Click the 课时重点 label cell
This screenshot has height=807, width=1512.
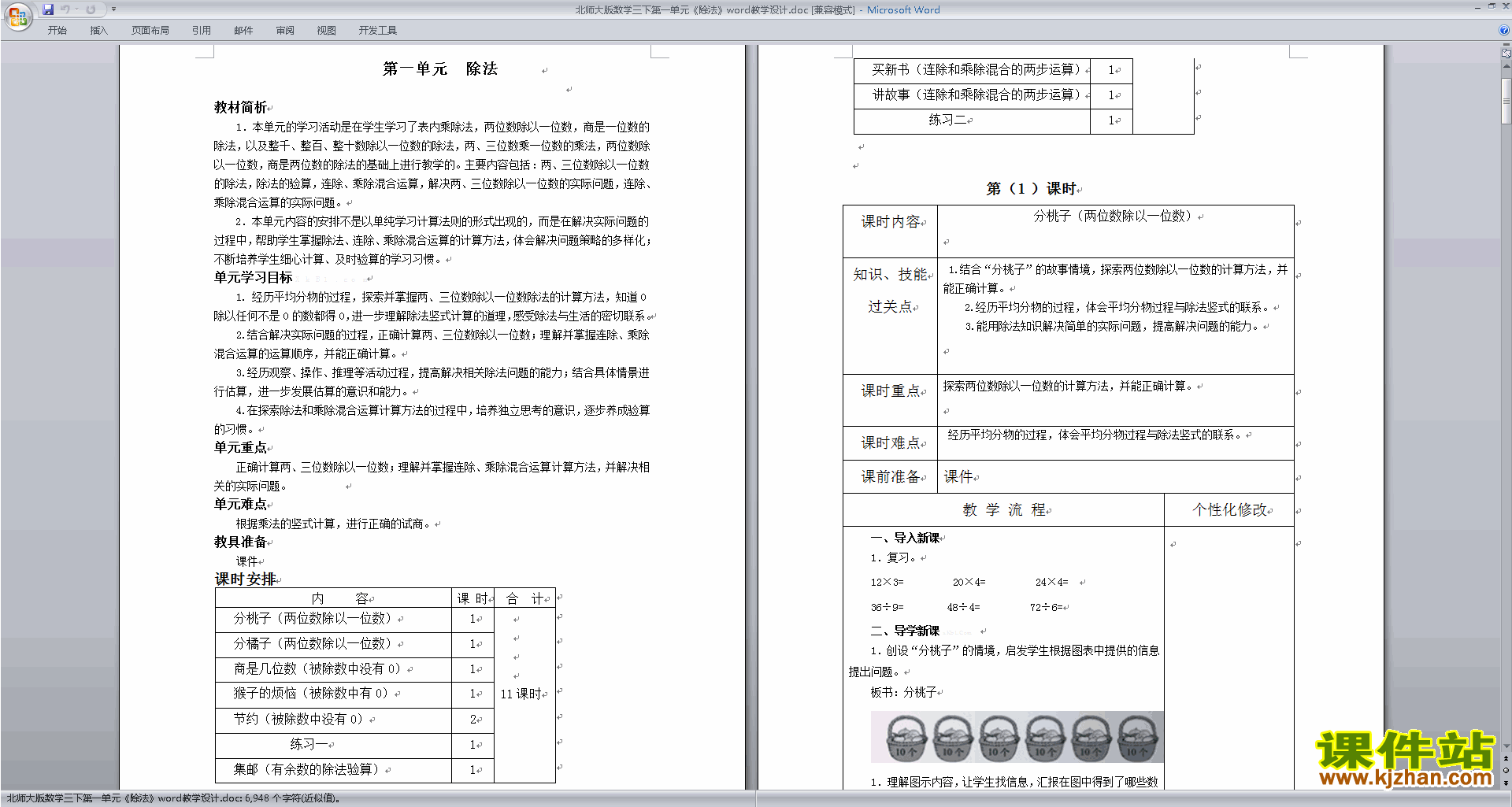[x=890, y=400]
